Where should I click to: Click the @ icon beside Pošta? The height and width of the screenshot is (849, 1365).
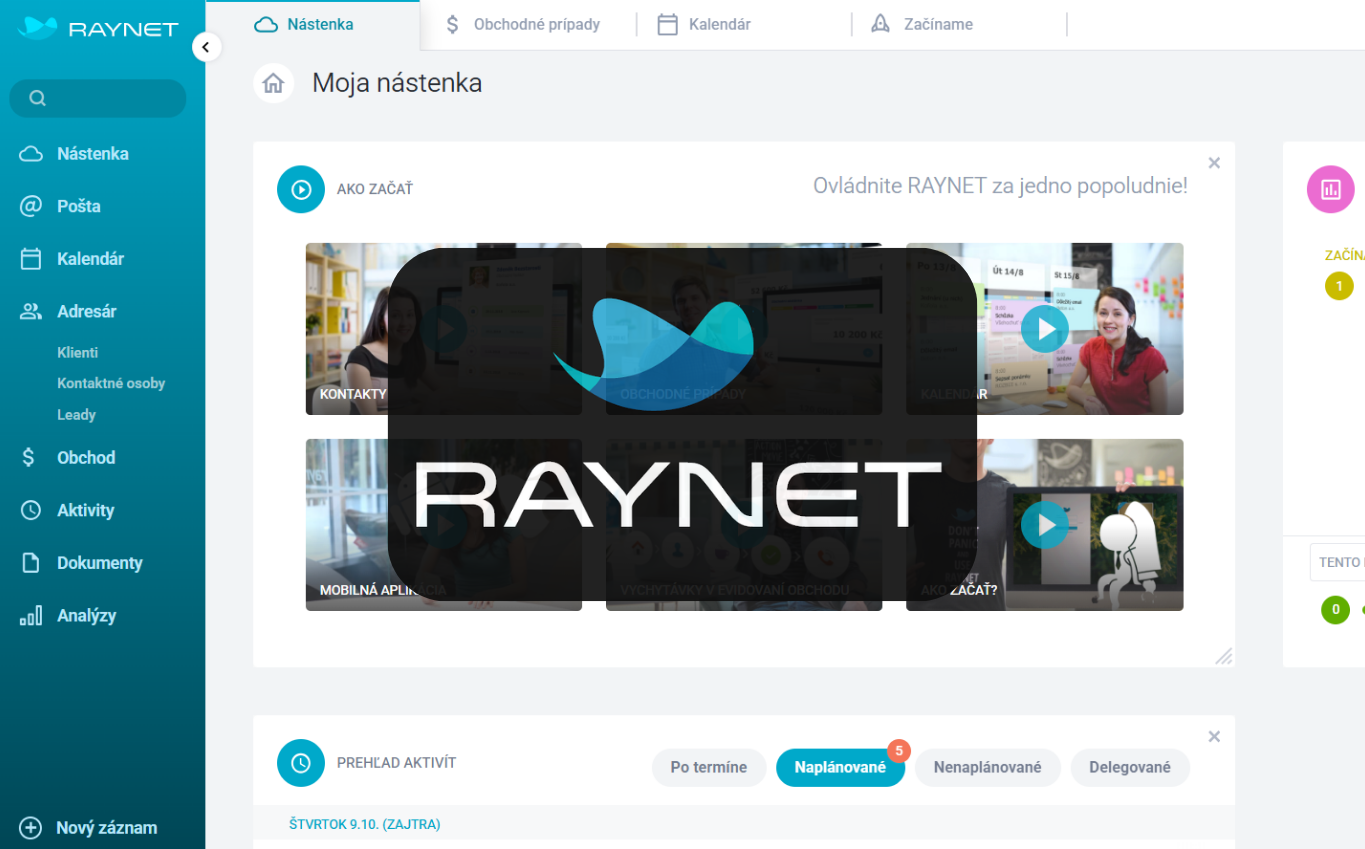[x=31, y=206]
